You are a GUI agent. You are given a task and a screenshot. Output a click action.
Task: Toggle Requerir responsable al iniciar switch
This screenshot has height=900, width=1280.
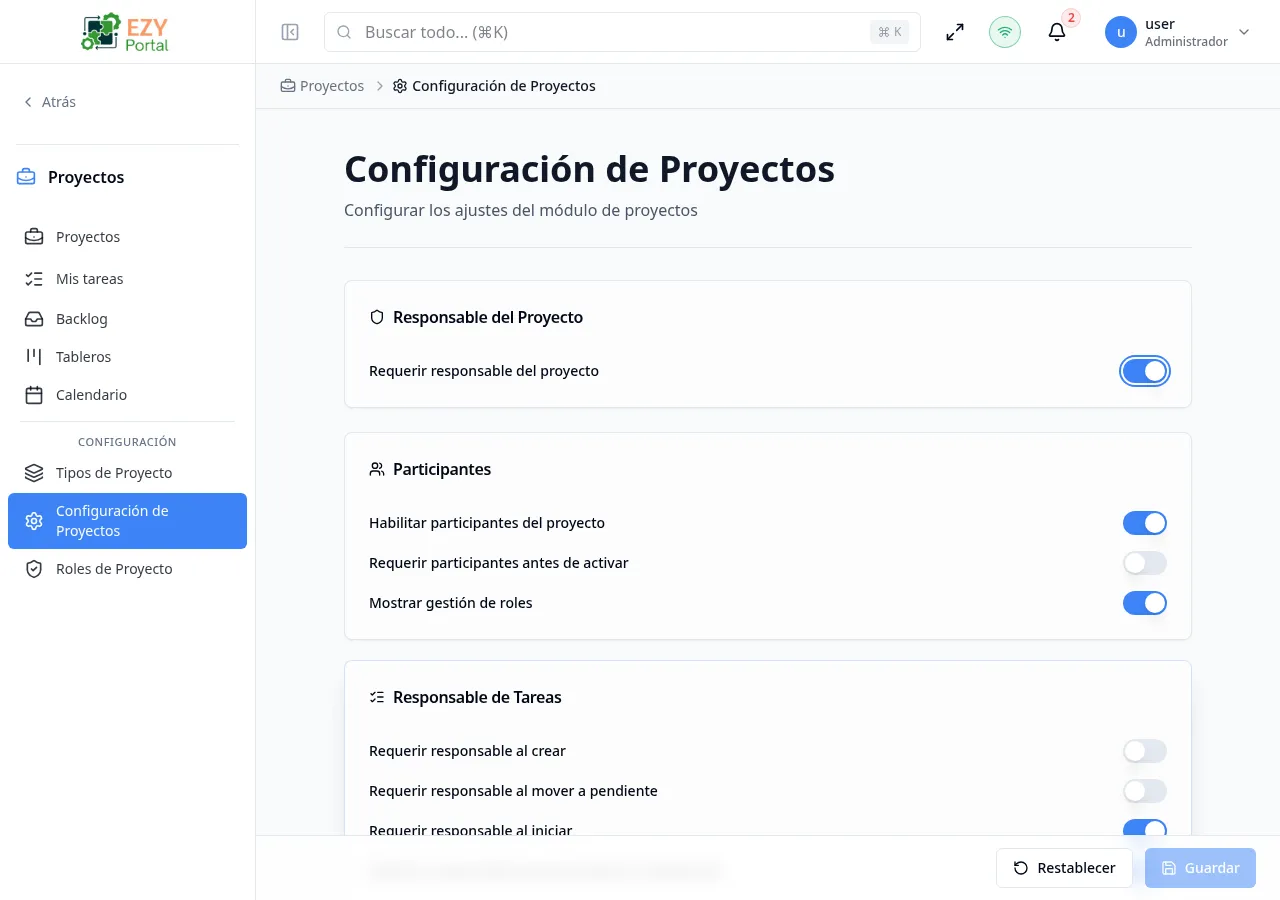[x=1145, y=829]
